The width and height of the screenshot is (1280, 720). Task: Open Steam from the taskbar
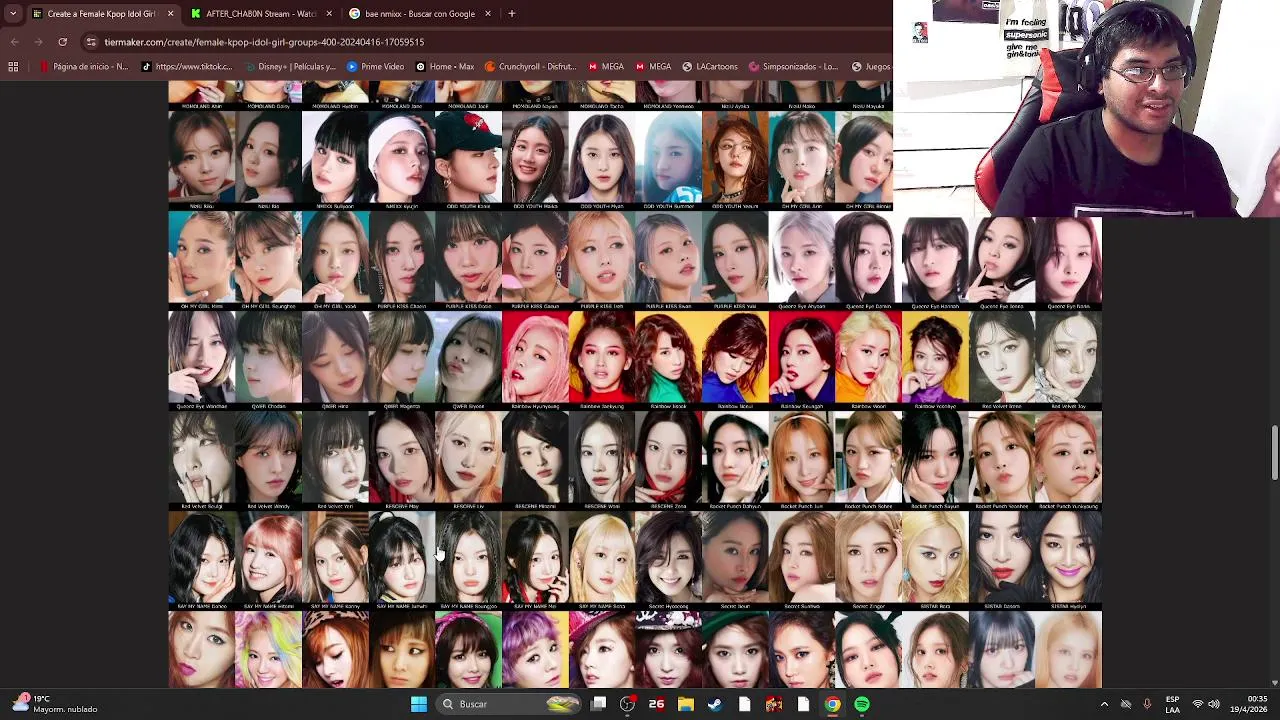715,704
